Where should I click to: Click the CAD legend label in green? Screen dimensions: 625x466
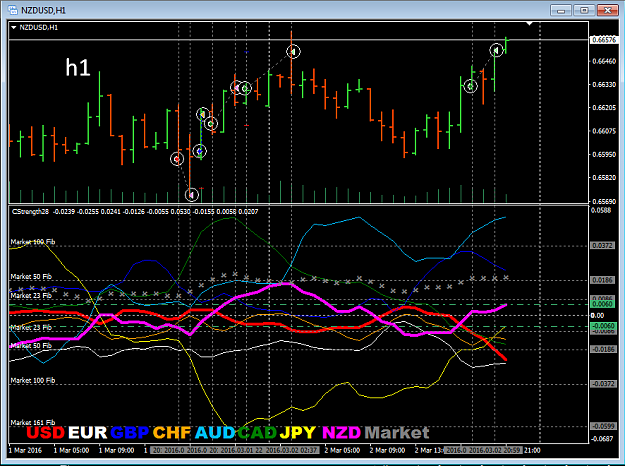[257, 433]
